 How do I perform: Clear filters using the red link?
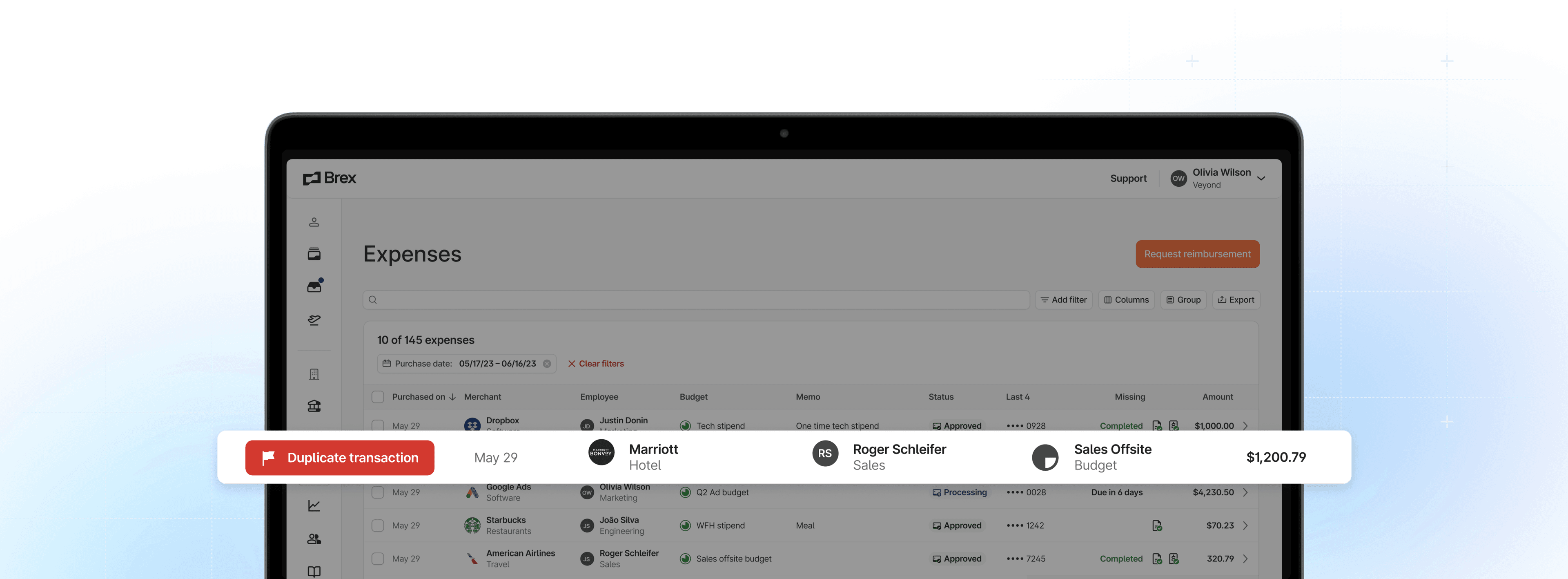pos(596,364)
